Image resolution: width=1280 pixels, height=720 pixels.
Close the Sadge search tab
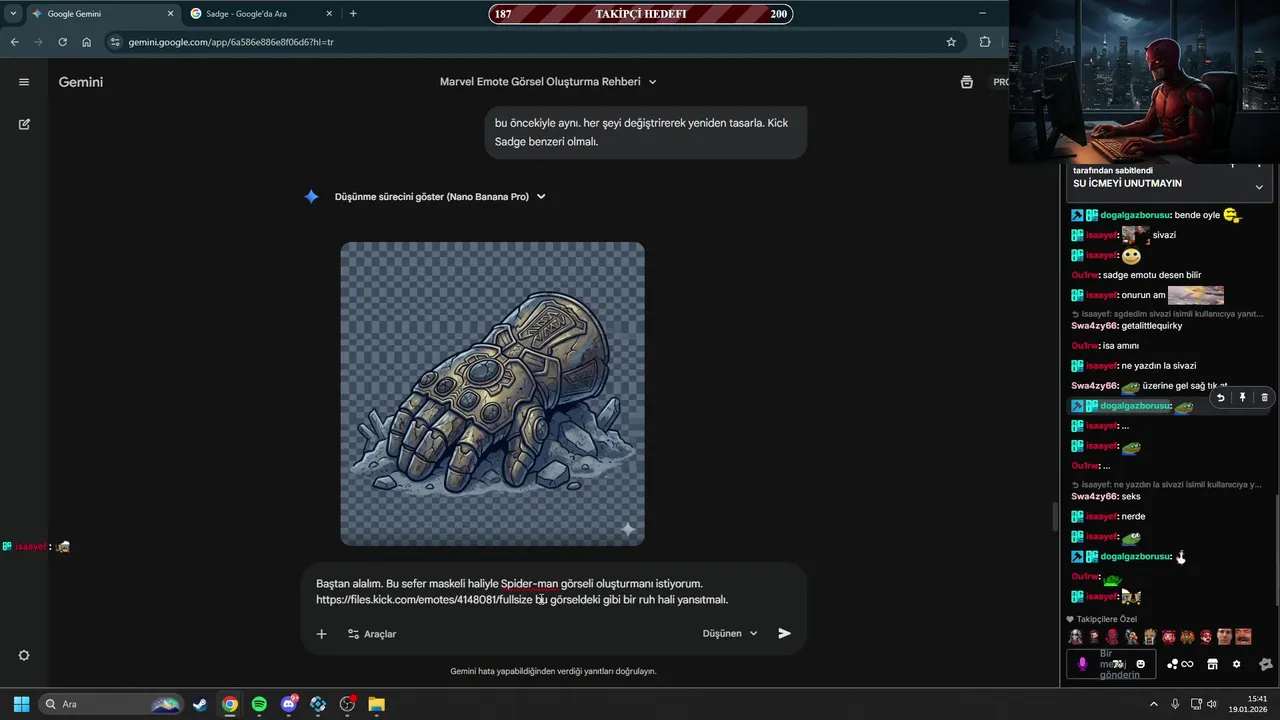point(329,14)
